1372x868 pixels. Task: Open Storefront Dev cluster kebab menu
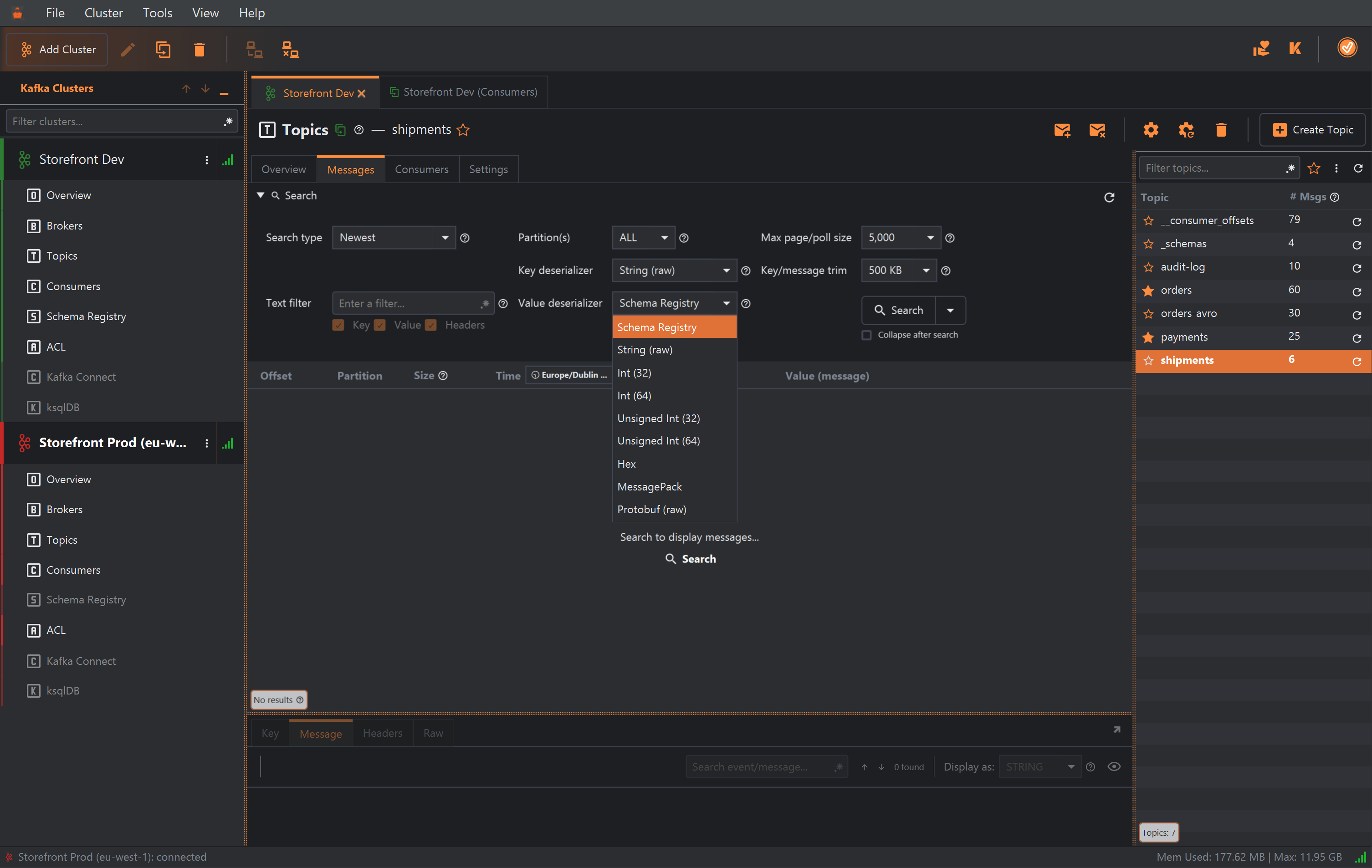click(206, 160)
